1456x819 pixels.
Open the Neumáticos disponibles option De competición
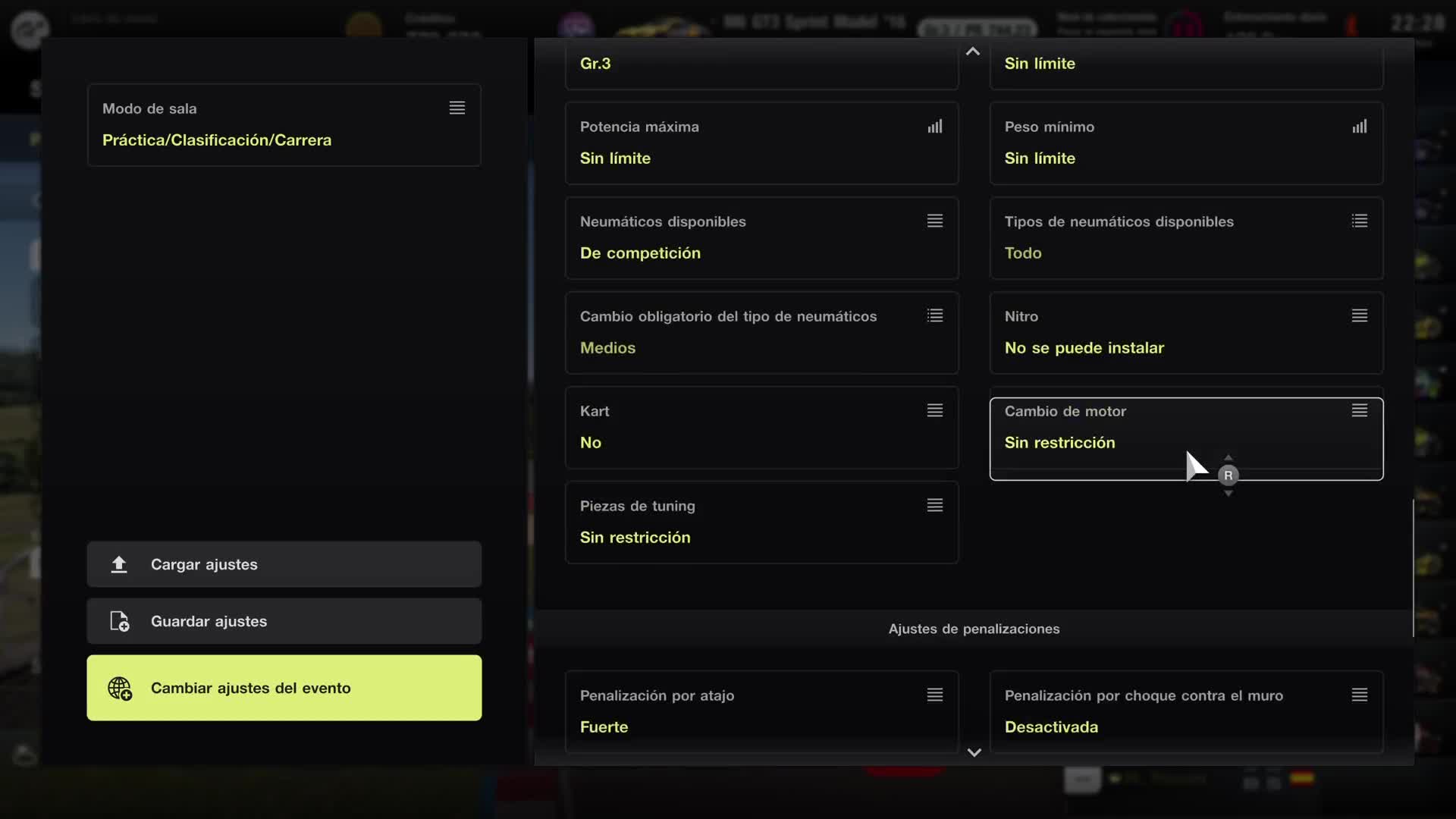762,238
